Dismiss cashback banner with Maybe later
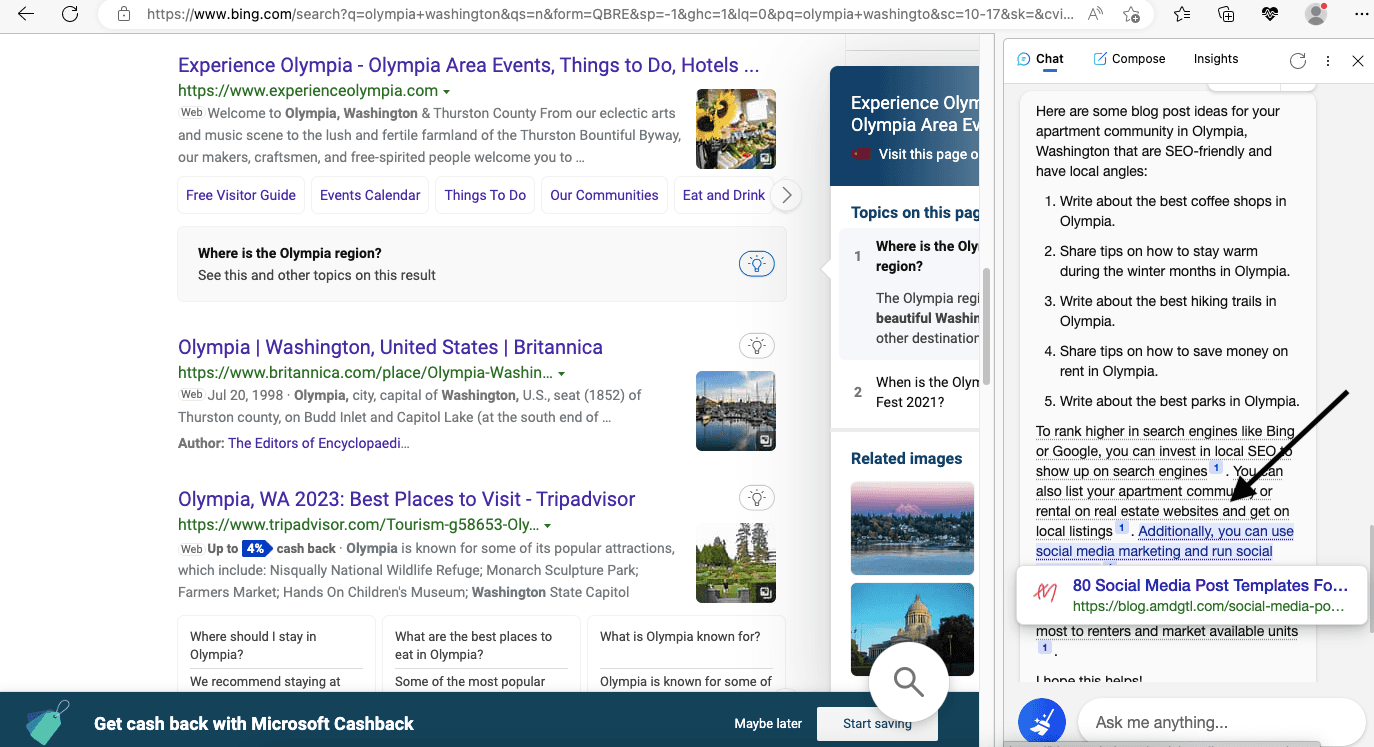The width and height of the screenshot is (1374, 747). (768, 724)
